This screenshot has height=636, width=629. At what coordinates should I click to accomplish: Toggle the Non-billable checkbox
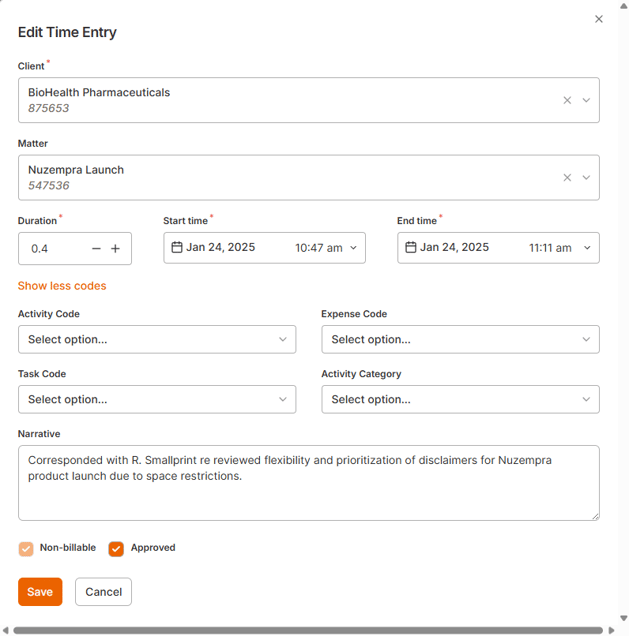pos(26,548)
